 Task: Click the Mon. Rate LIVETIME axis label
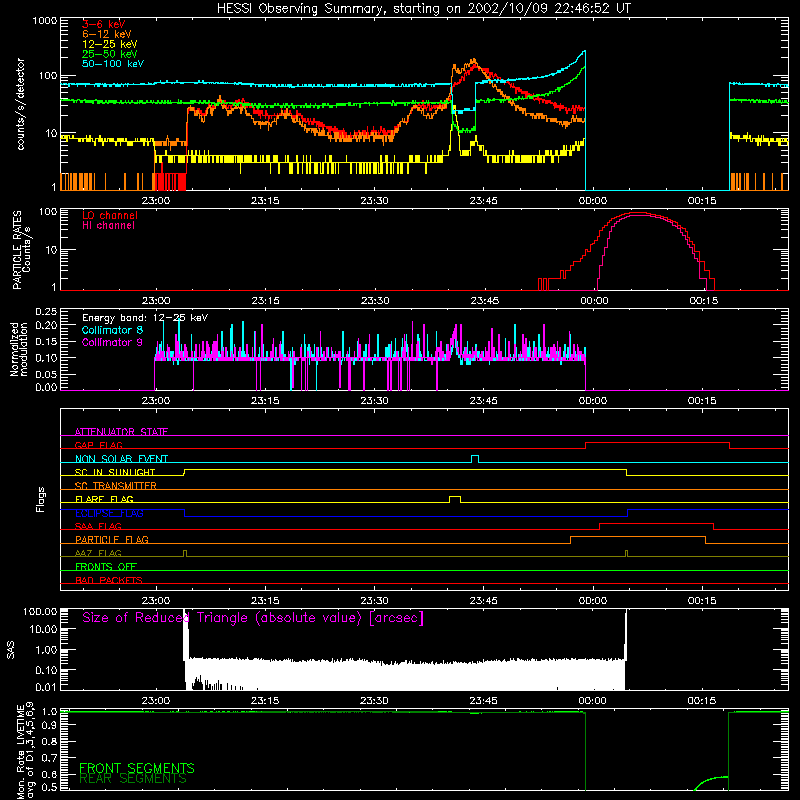click(x=26, y=751)
